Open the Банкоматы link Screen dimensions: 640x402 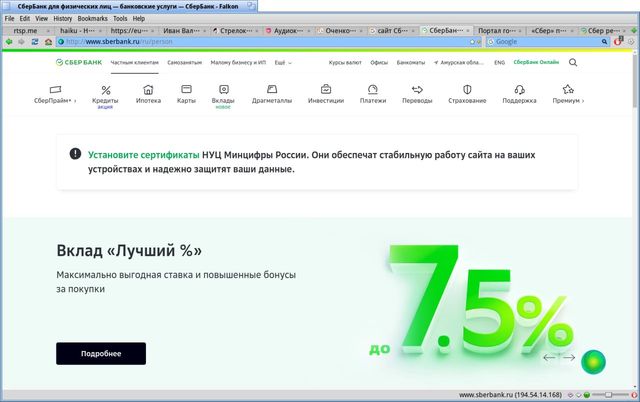pos(411,62)
